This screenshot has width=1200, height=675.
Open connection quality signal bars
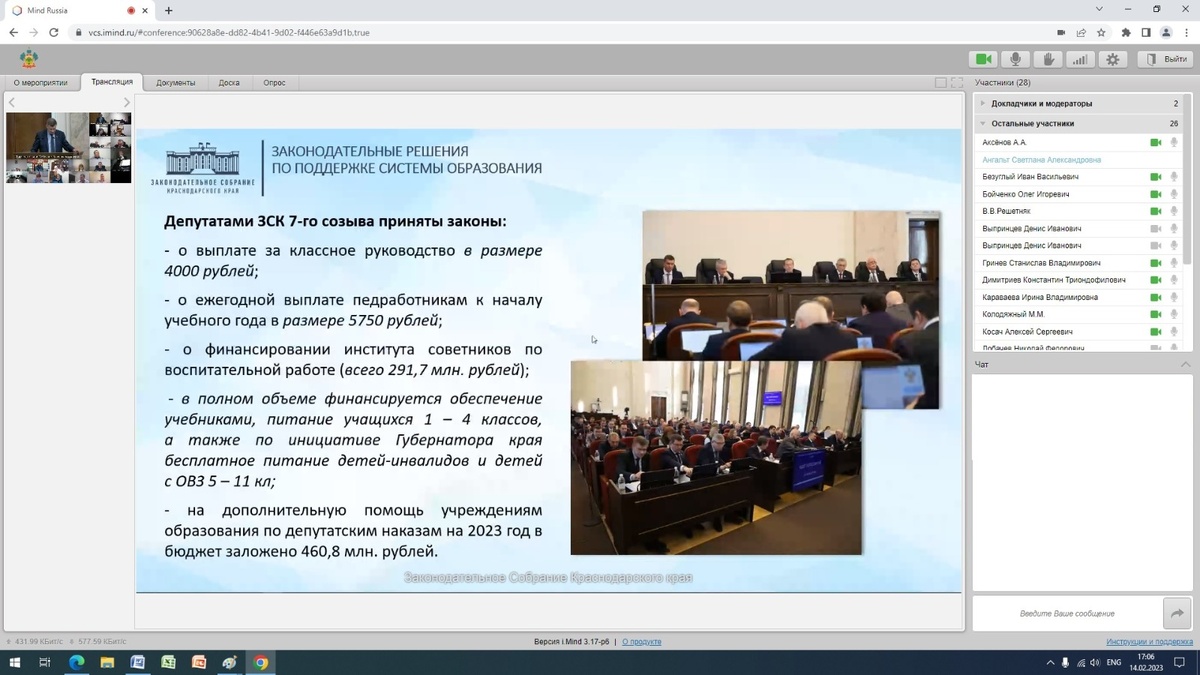[x=1080, y=59]
